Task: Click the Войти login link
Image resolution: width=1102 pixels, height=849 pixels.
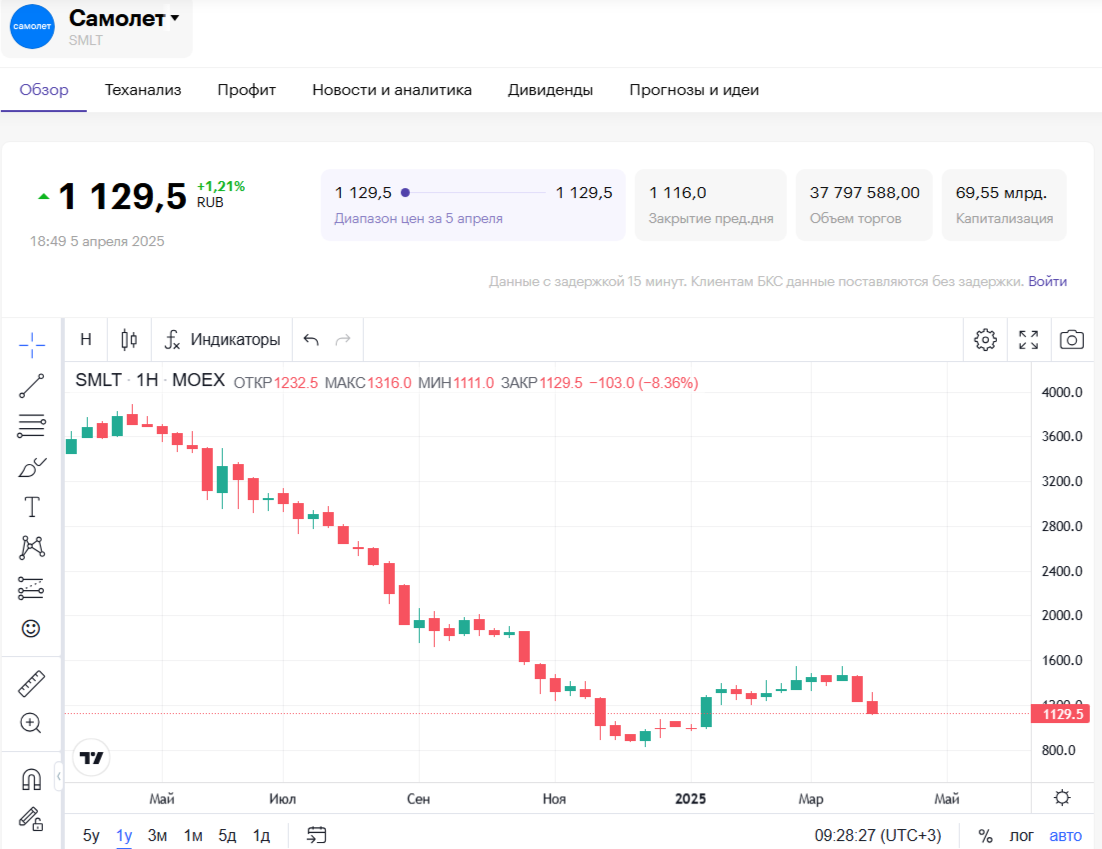Action: click(x=1047, y=282)
